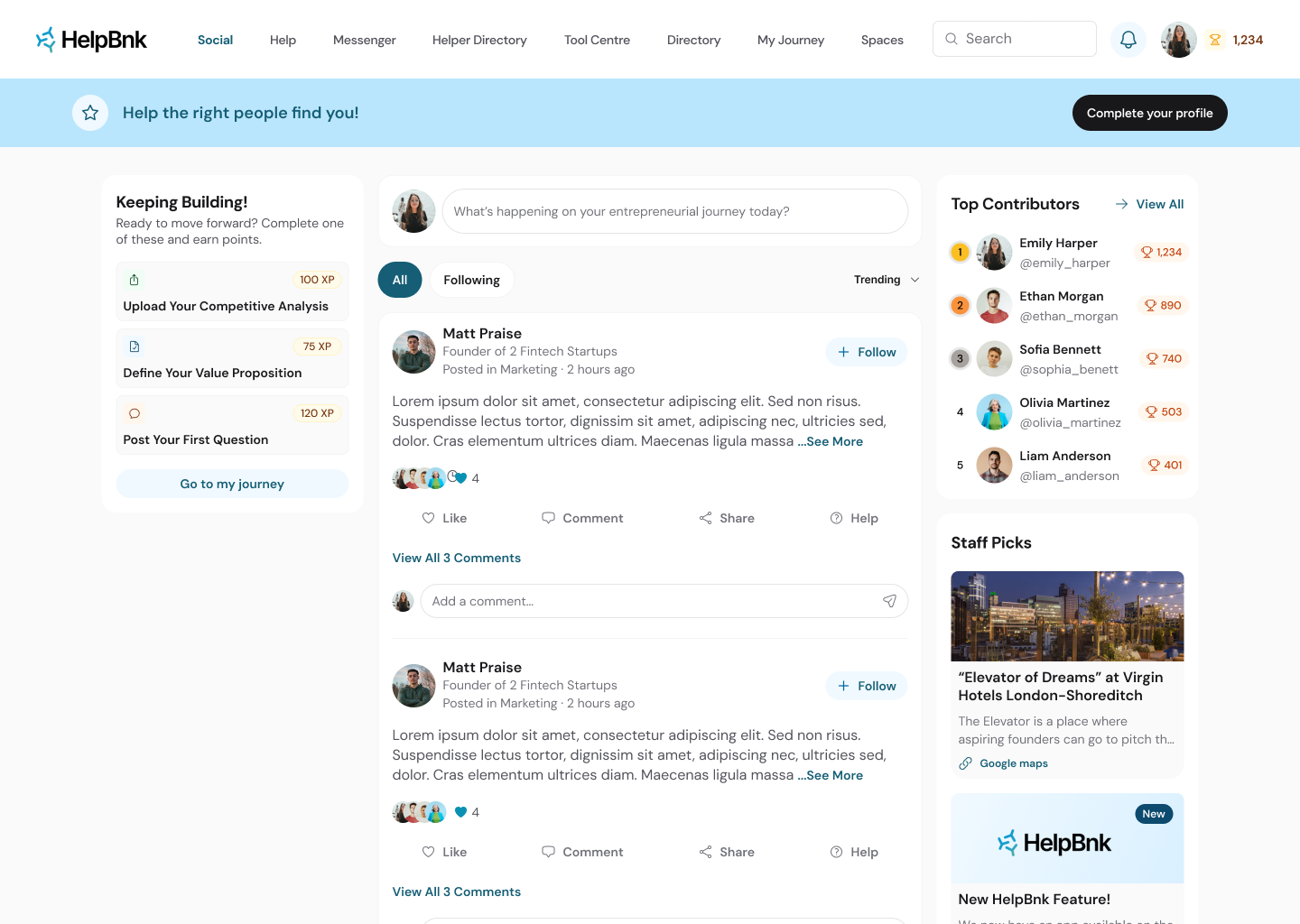Like the first Matt Praise post
1300x924 pixels.
tap(444, 518)
